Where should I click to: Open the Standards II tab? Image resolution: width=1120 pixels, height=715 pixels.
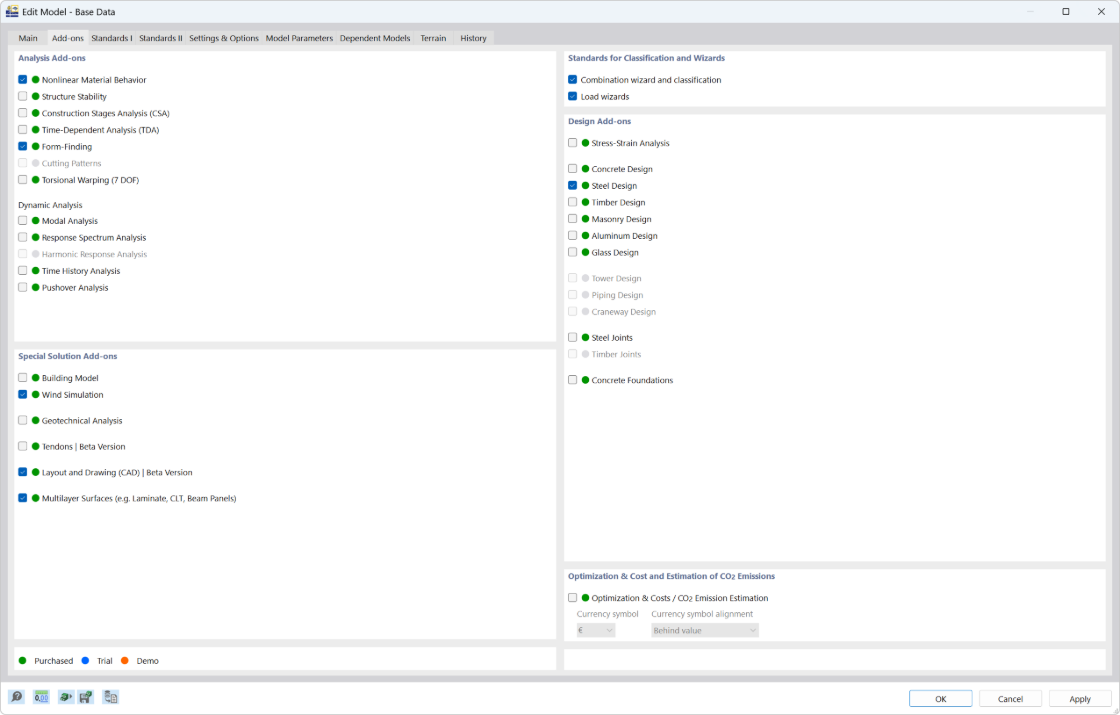point(161,38)
